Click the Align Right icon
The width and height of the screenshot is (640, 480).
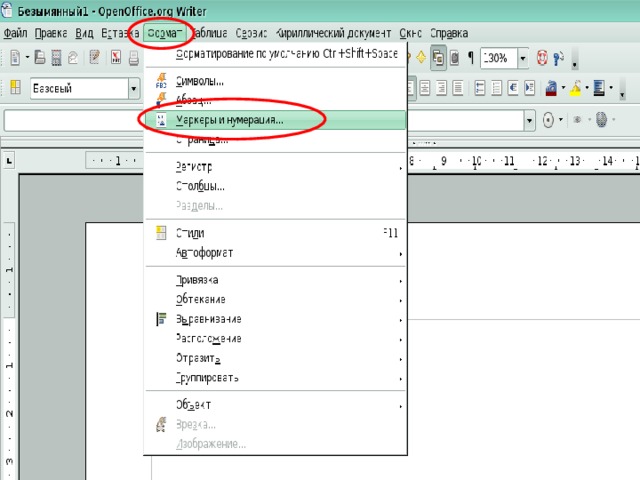pos(441,88)
